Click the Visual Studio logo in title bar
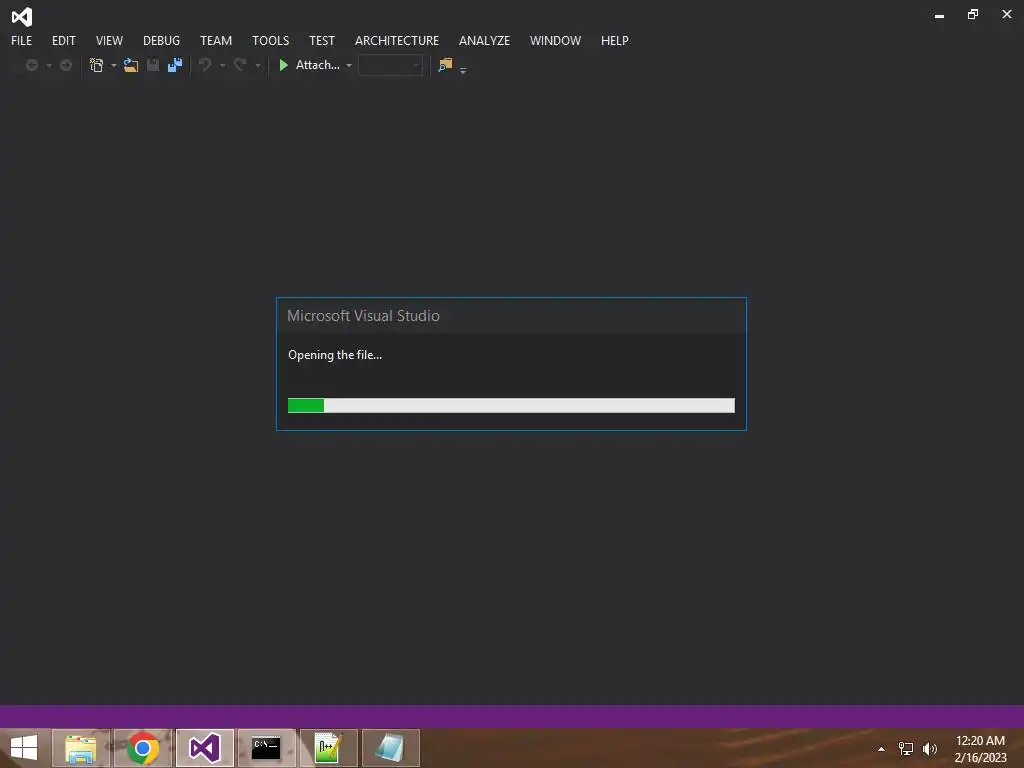This screenshot has width=1024, height=768. pyautogui.click(x=22, y=16)
